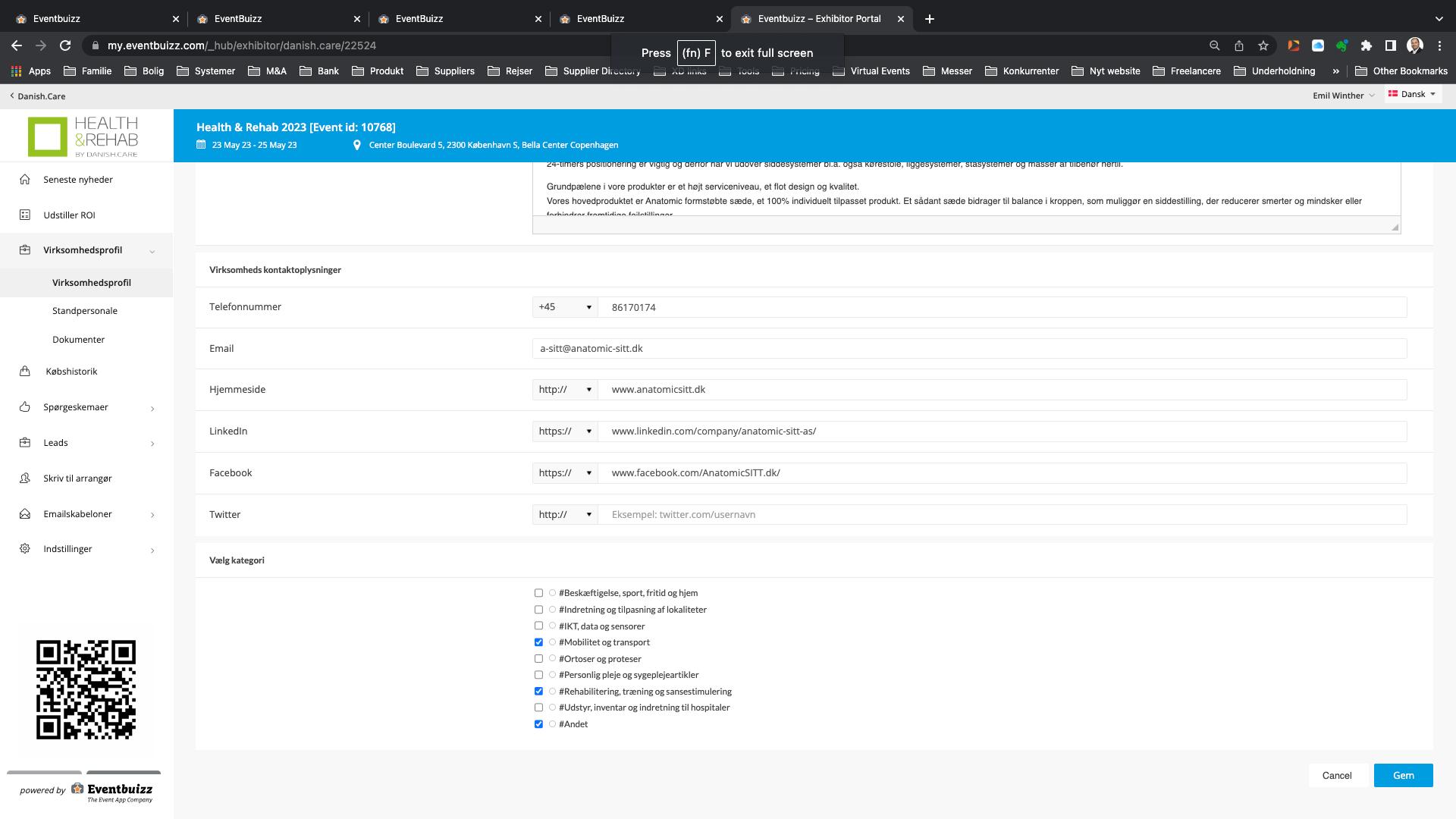1456x819 pixels.
Task: Click the browser bookmark star icon
Action: 1263,45
